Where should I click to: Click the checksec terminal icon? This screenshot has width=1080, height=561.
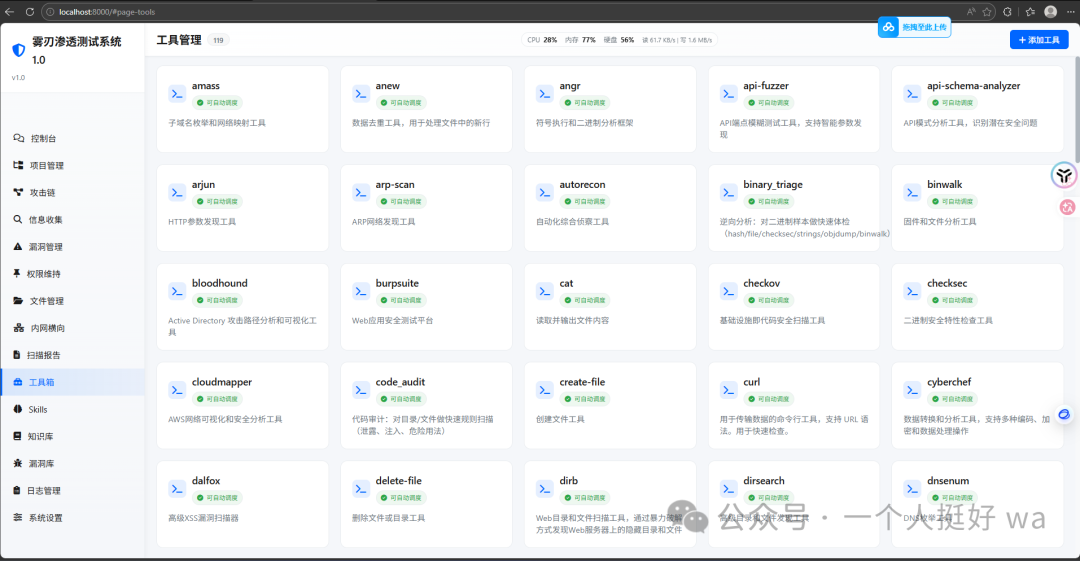click(913, 291)
